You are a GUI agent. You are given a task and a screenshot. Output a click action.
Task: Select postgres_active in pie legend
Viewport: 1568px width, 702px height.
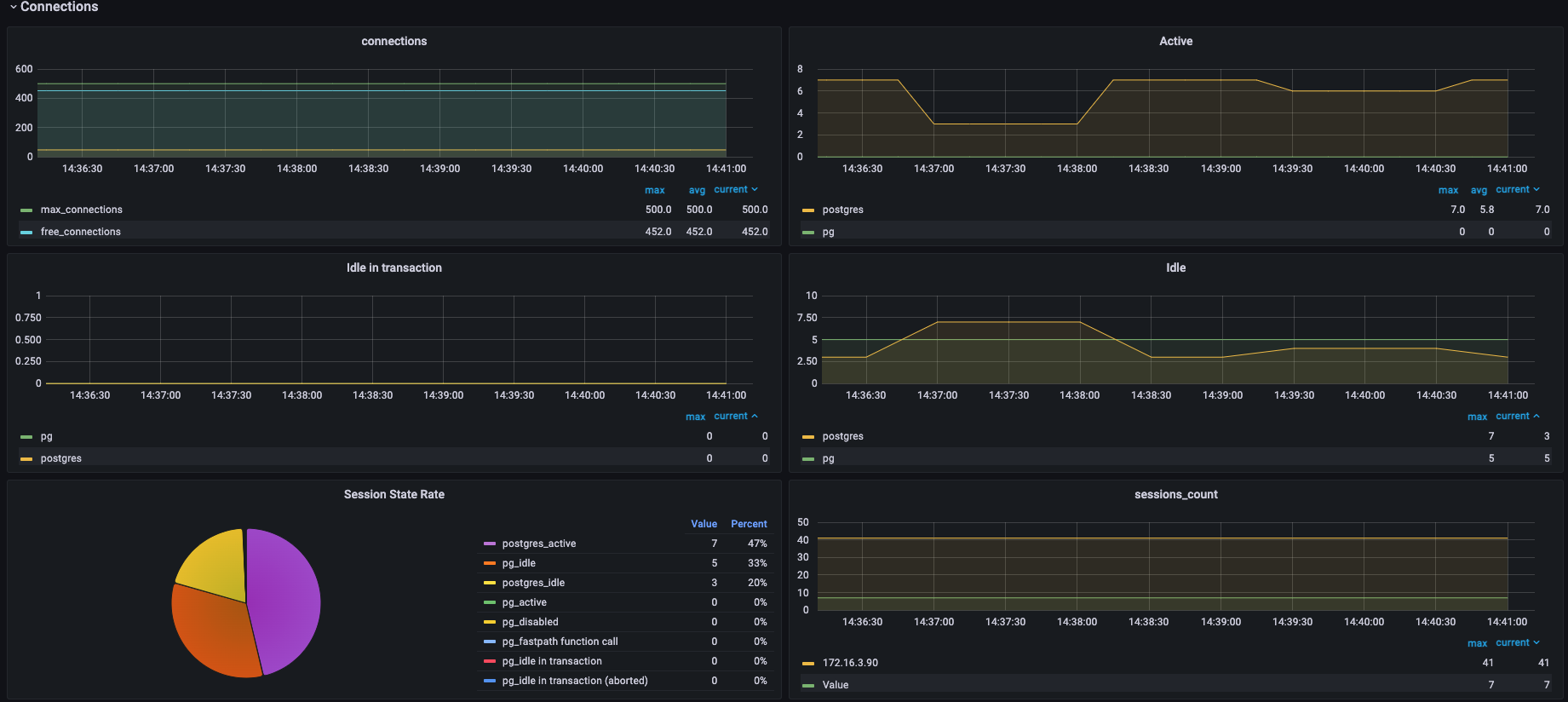pos(538,544)
